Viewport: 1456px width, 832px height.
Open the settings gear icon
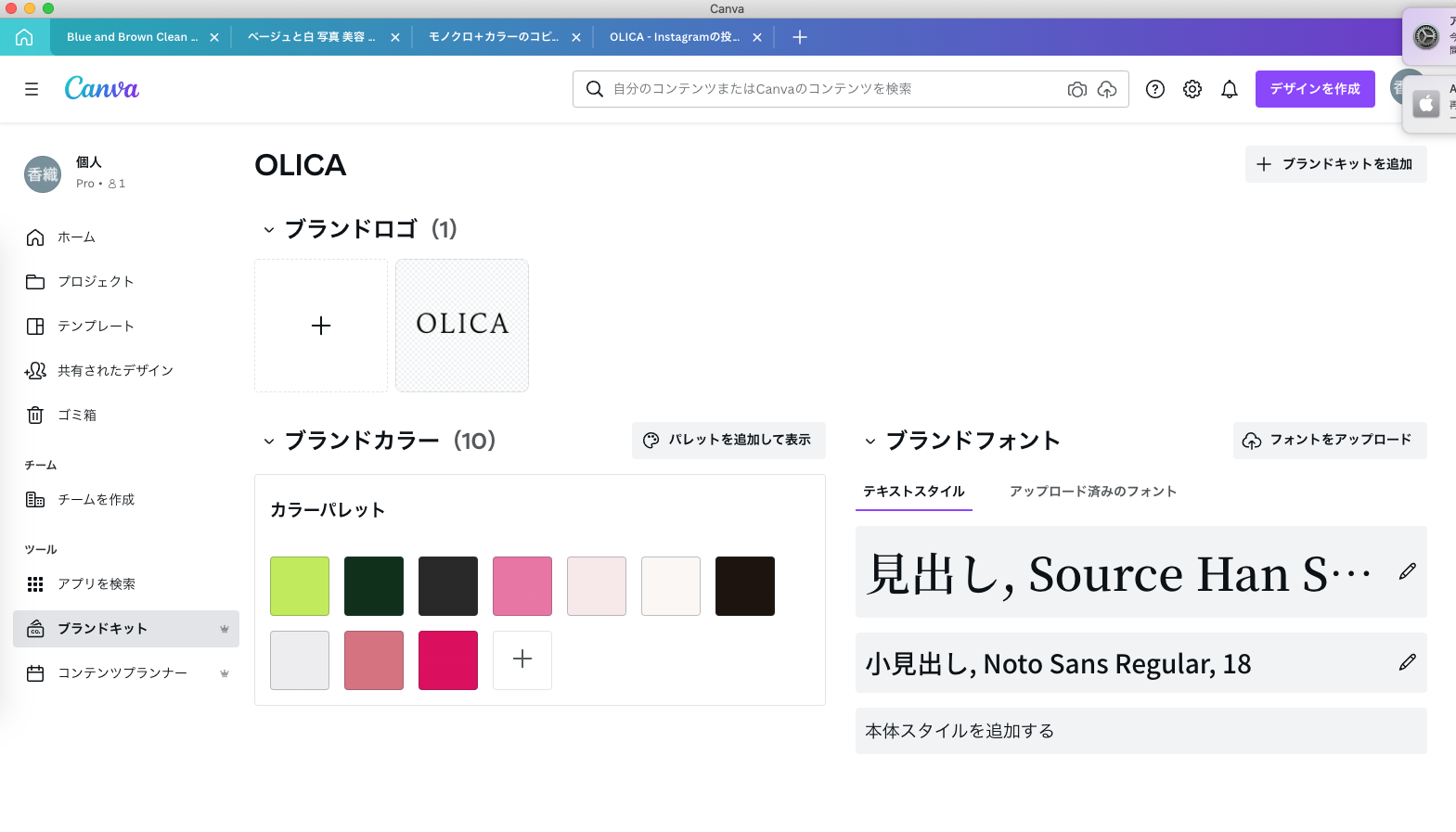tap(1192, 89)
